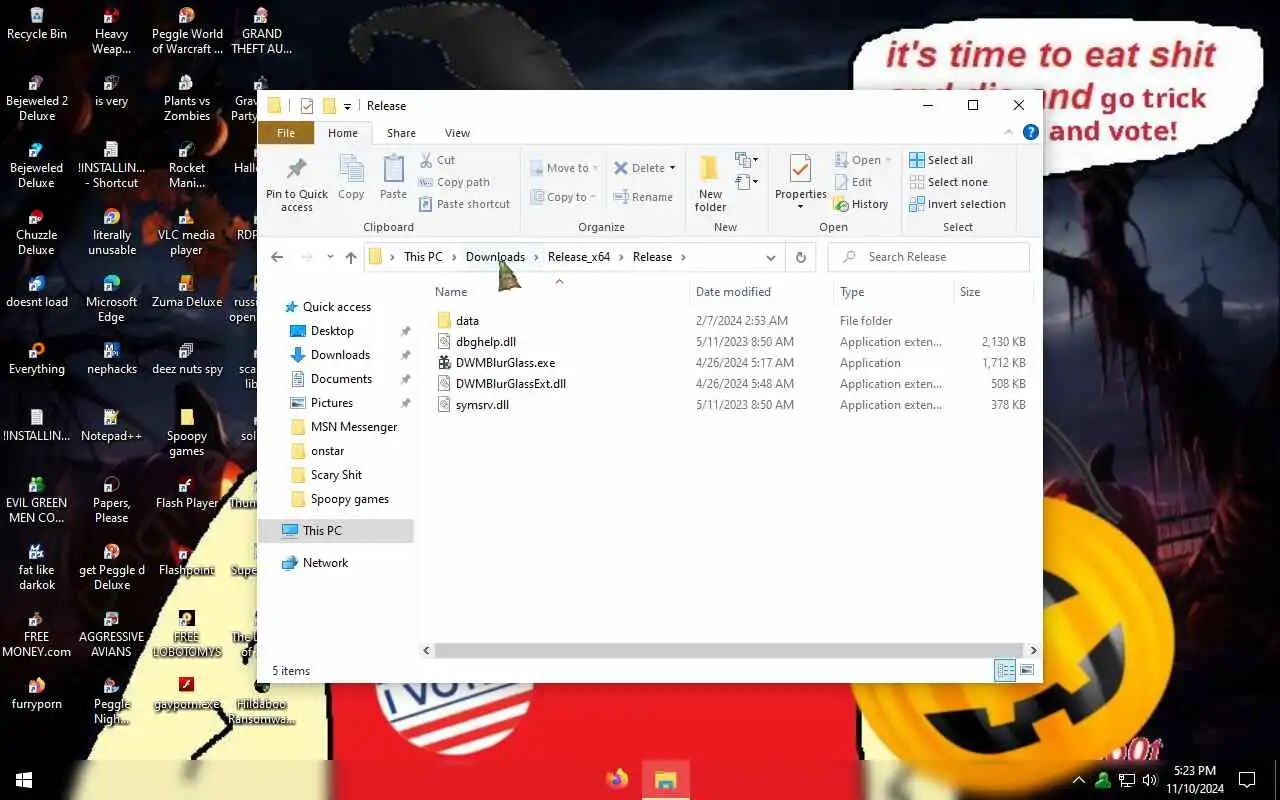The width and height of the screenshot is (1280, 800).
Task: Click Copy path in Clipboard group
Action: click(454, 182)
